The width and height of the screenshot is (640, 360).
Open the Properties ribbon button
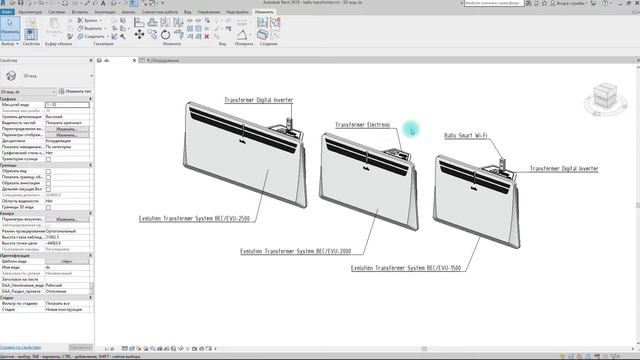click(x=31, y=34)
